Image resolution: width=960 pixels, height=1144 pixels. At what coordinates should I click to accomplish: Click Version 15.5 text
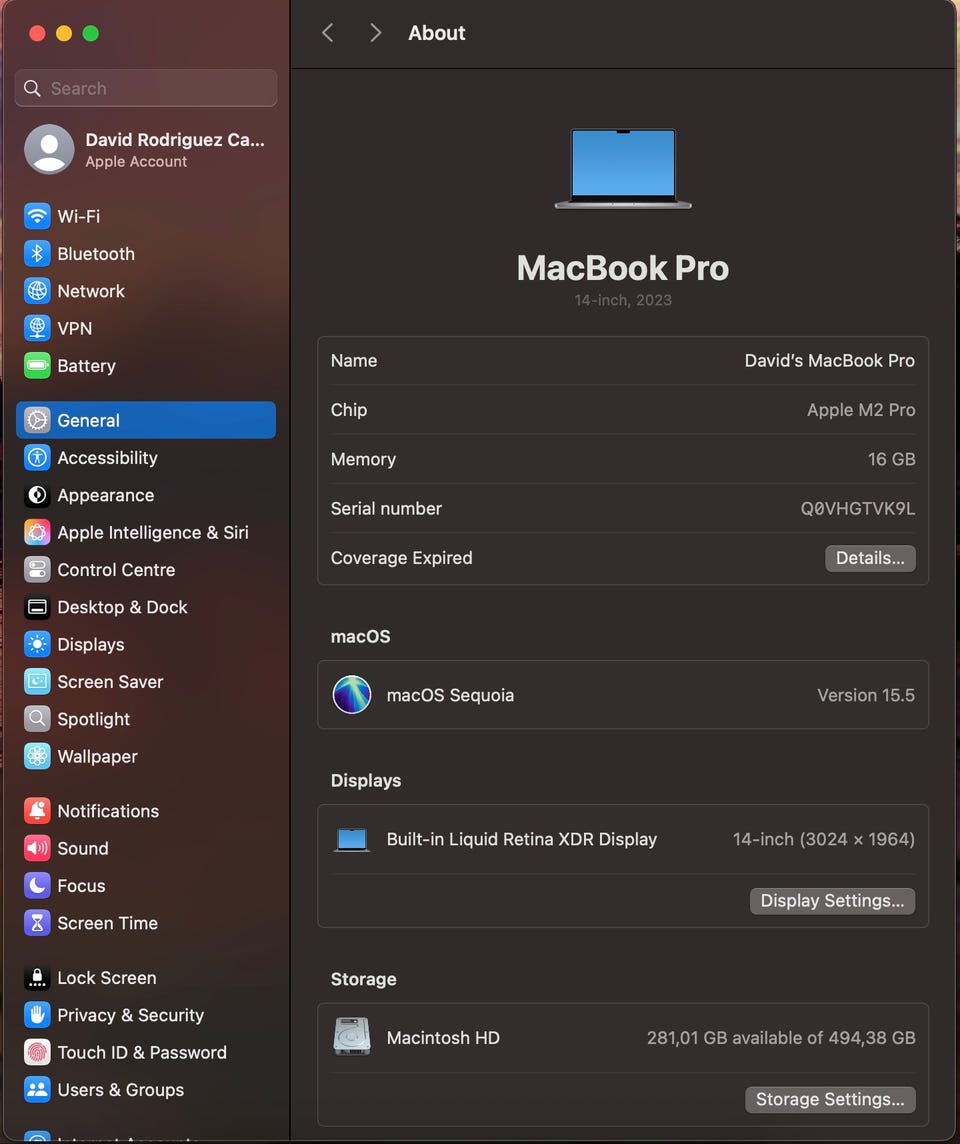pyautogui.click(x=866, y=695)
